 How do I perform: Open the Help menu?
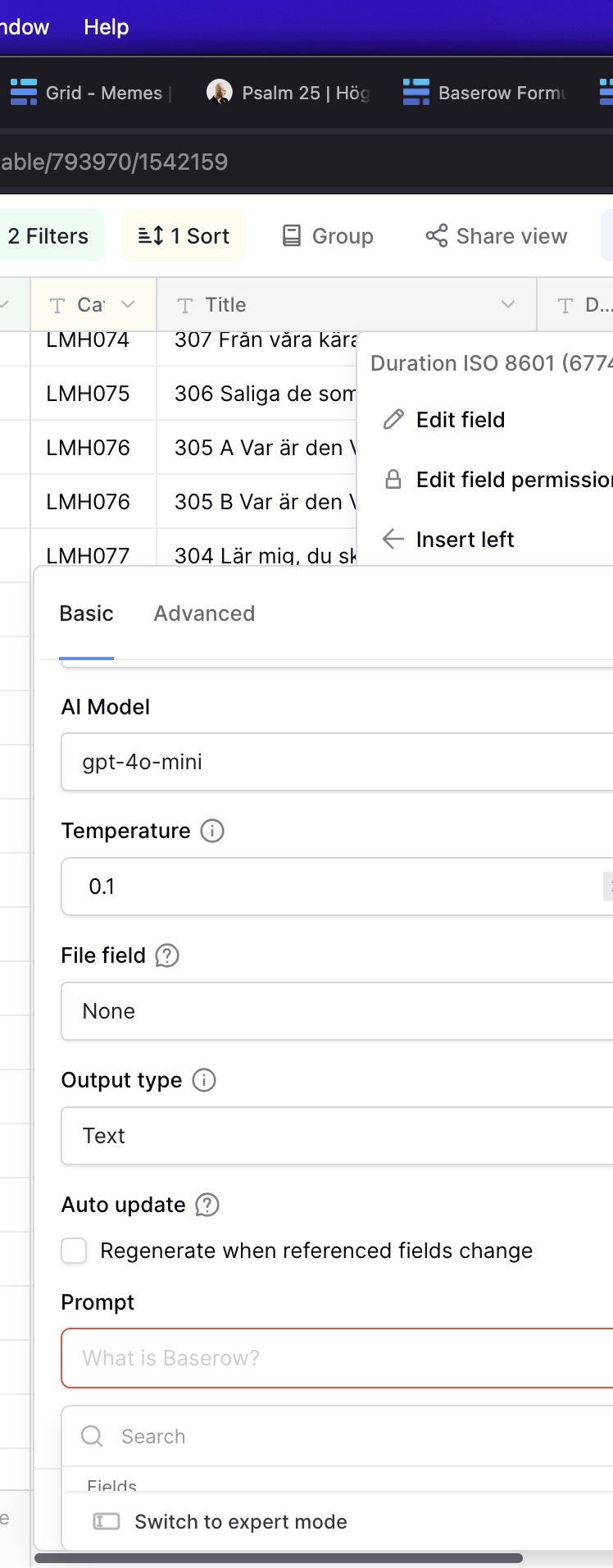point(106,27)
